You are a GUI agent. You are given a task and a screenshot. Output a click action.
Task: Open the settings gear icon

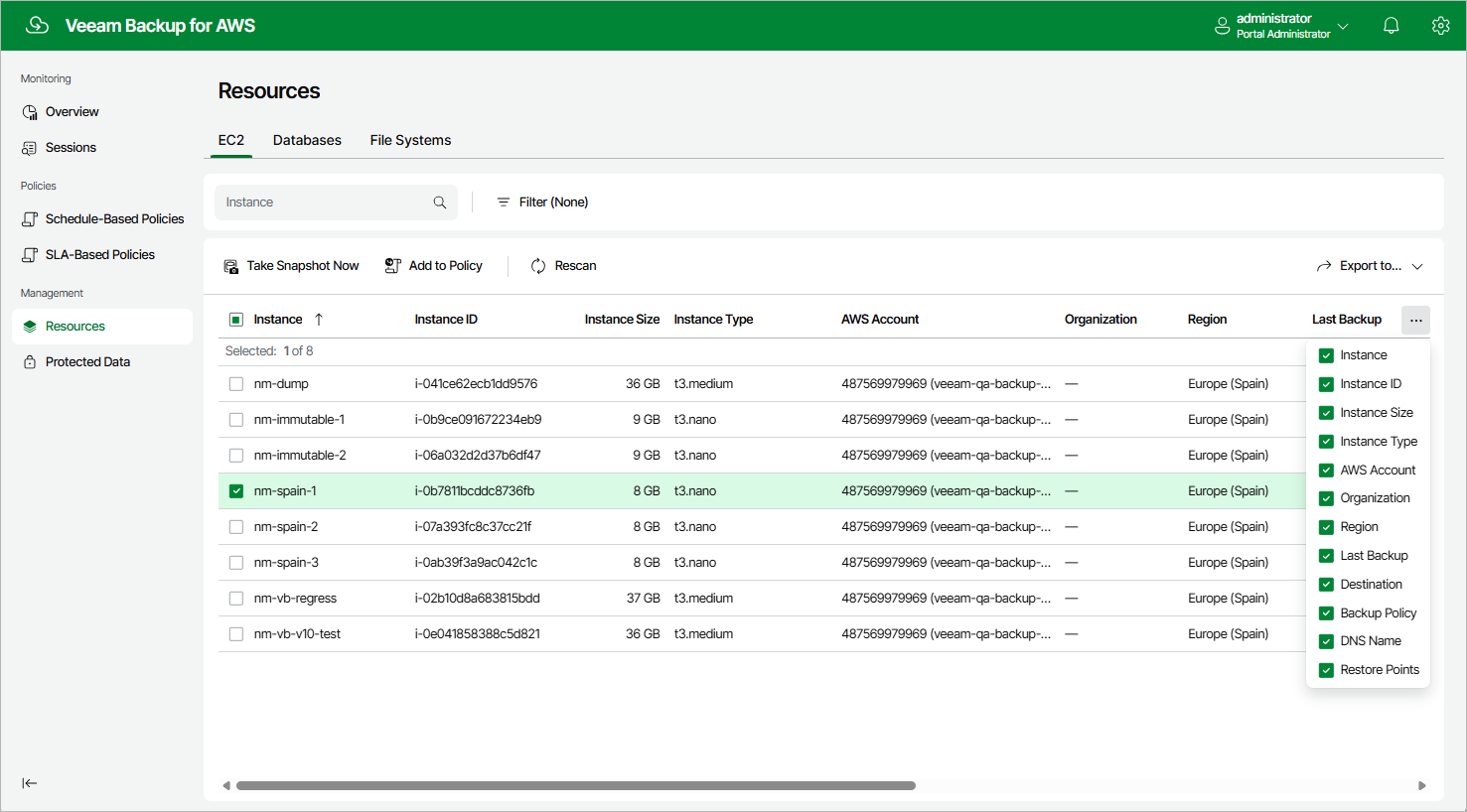(x=1440, y=26)
